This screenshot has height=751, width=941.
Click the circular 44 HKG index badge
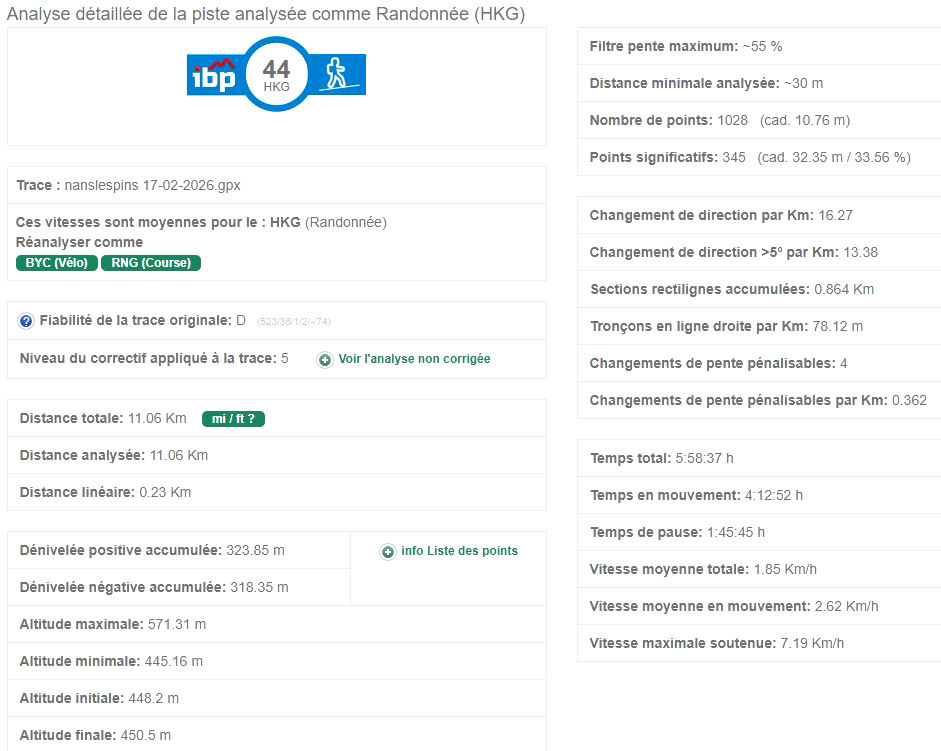pyautogui.click(x=276, y=75)
